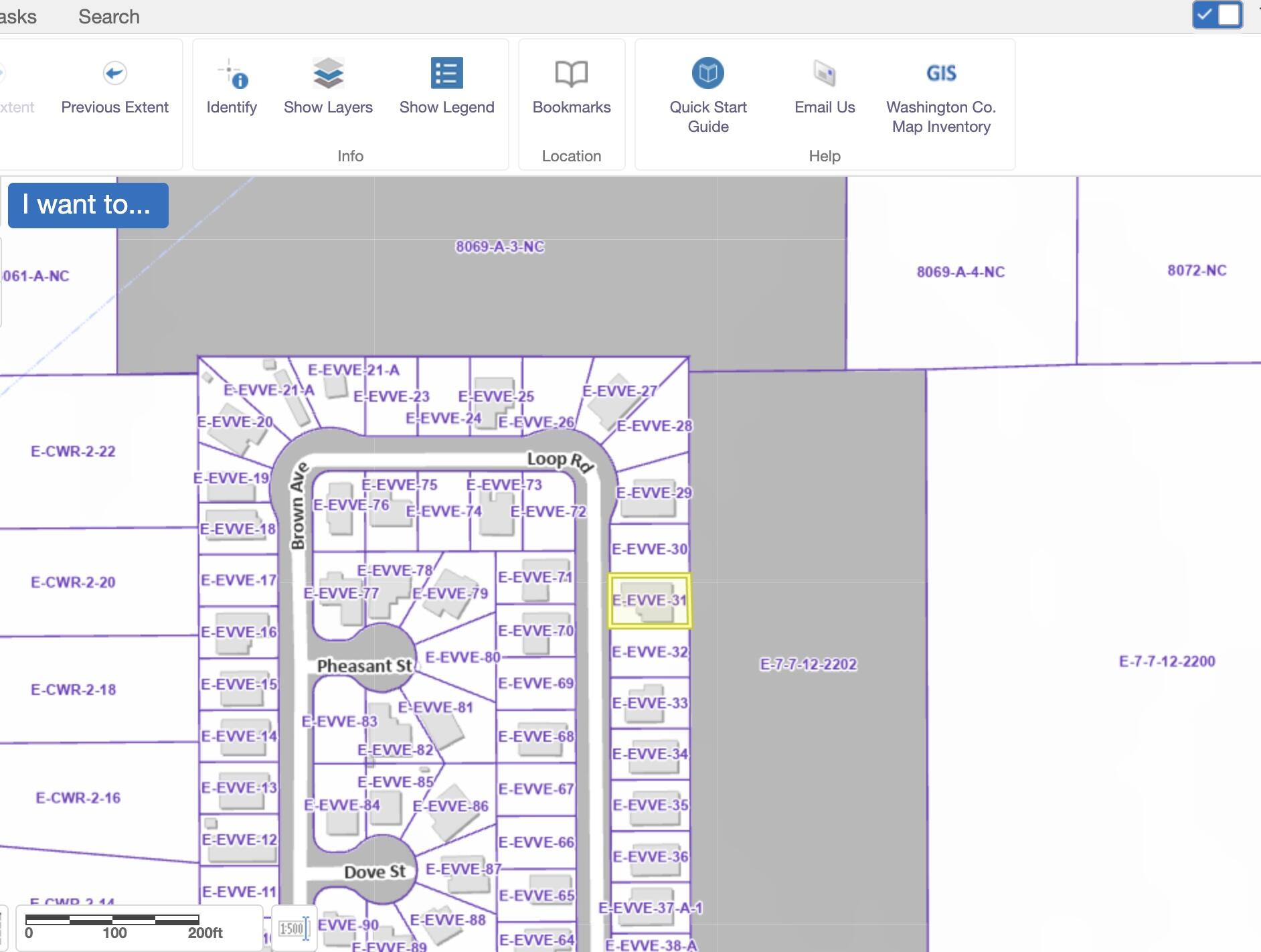Viewport: 1261px width, 952px height.
Task: Click the Show Legend icon
Action: click(446, 74)
